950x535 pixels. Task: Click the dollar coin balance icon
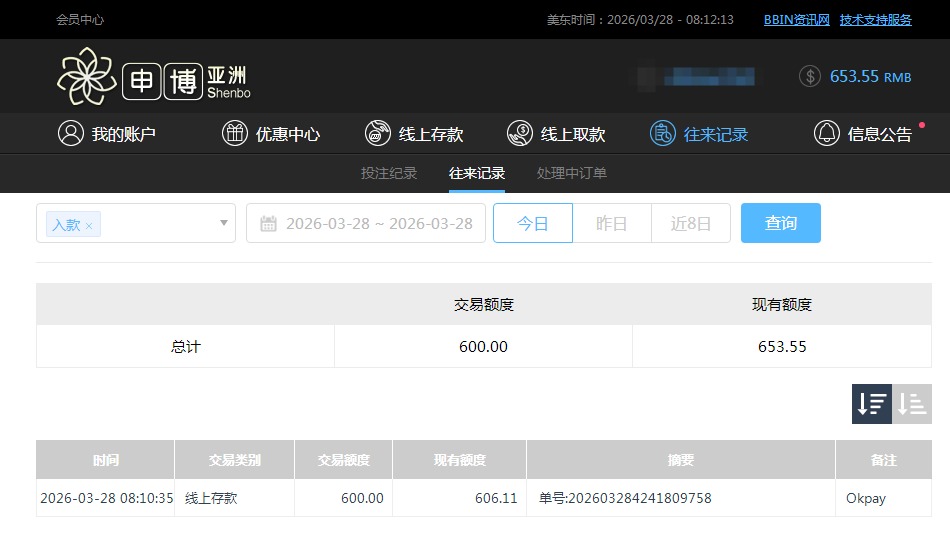810,76
